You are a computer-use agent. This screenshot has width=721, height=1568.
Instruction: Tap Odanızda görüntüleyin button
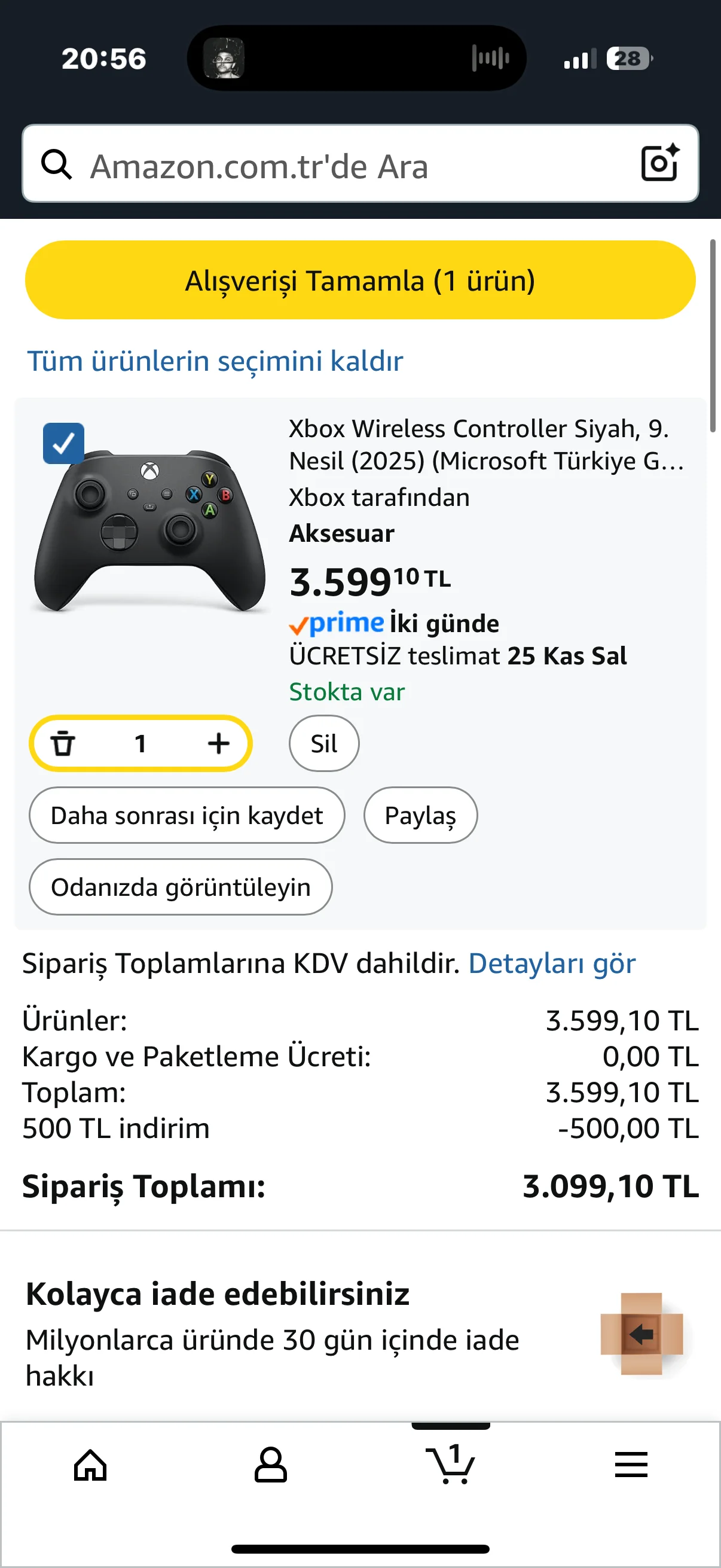click(181, 887)
